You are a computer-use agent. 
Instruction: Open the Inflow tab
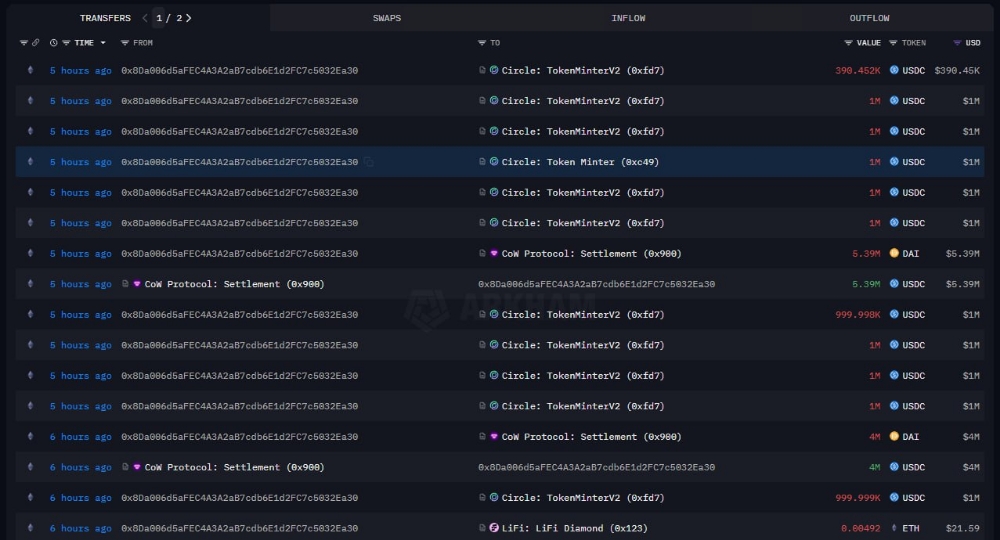click(628, 18)
